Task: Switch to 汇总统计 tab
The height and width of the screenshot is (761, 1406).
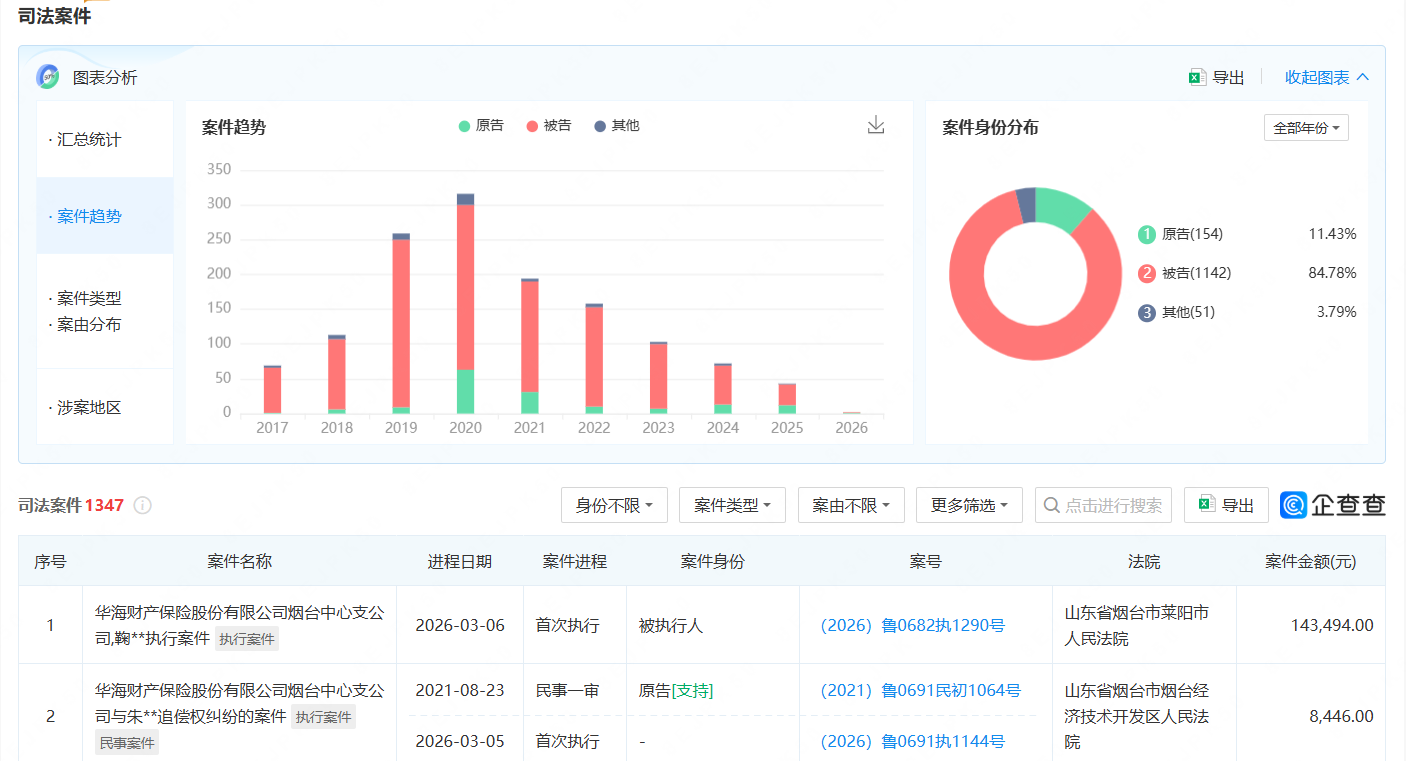Action: pyautogui.click(x=89, y=140)
